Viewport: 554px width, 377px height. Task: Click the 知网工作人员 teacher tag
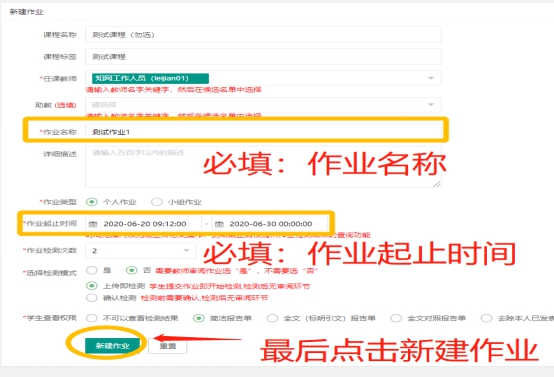pos(151,78)
